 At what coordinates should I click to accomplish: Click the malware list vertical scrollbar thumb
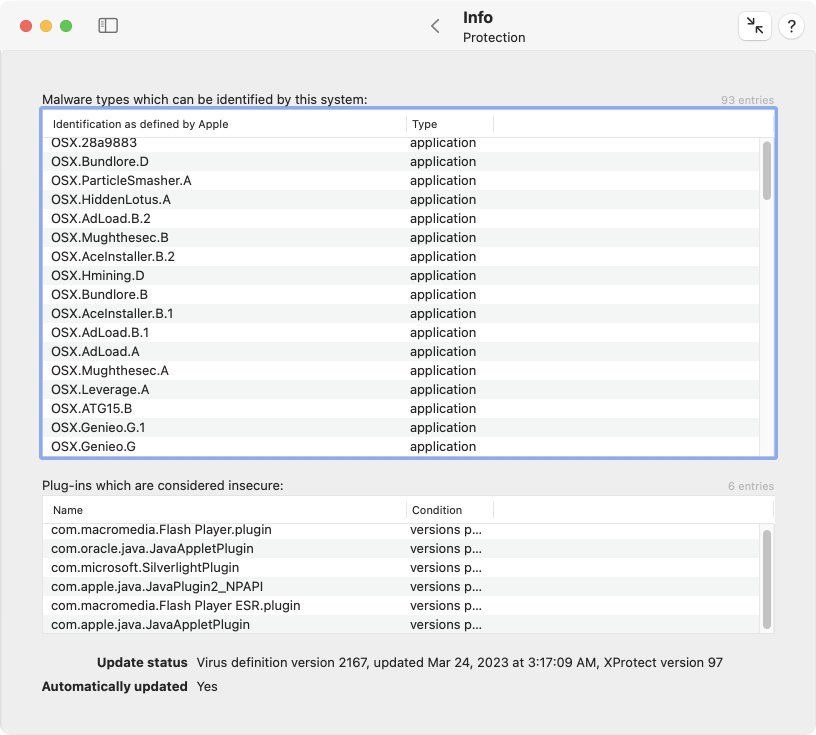click(767, 171)
